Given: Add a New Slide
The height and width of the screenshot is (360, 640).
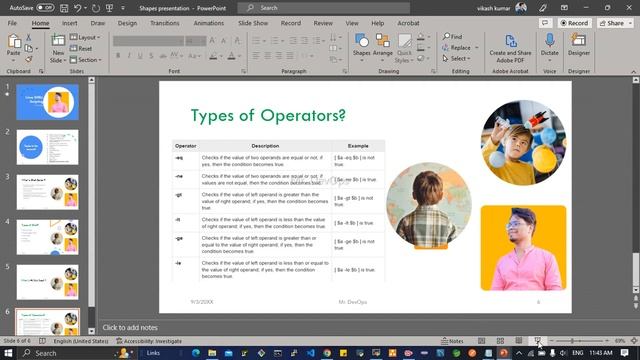Looking at the screenshot, I should tap(58, 48).
